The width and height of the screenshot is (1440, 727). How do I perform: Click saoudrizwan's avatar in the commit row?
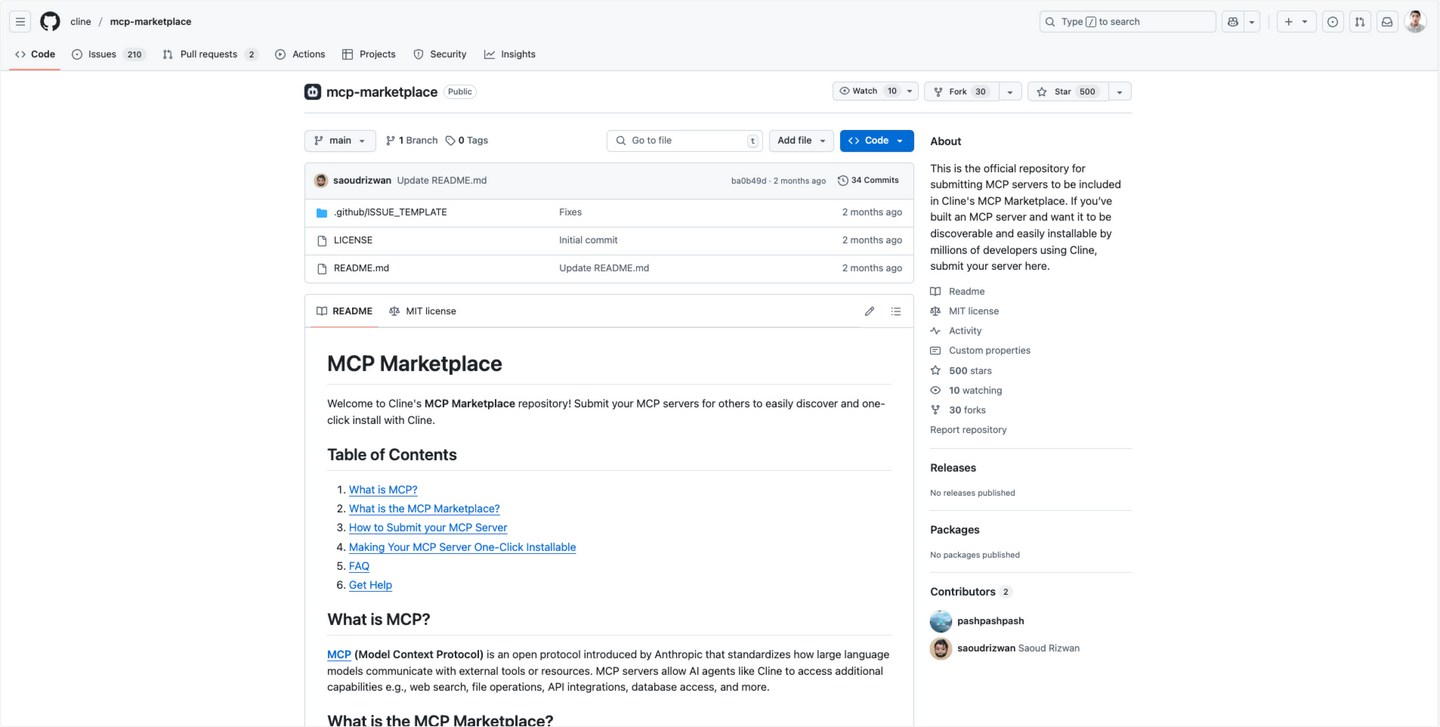coord(321,181)
